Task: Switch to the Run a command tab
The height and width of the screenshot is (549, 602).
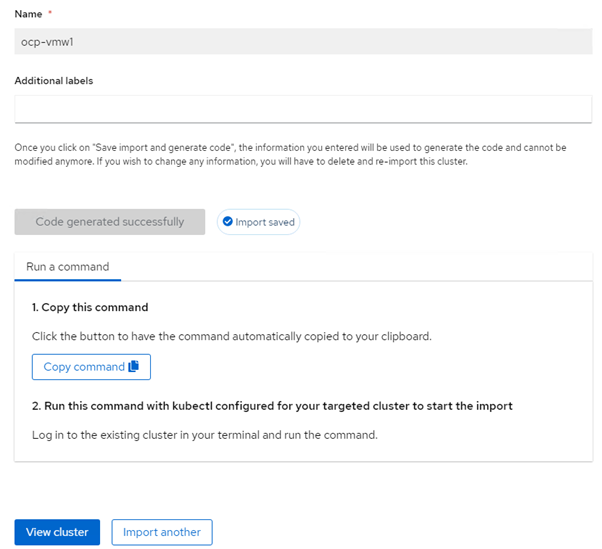Action: 67,267
